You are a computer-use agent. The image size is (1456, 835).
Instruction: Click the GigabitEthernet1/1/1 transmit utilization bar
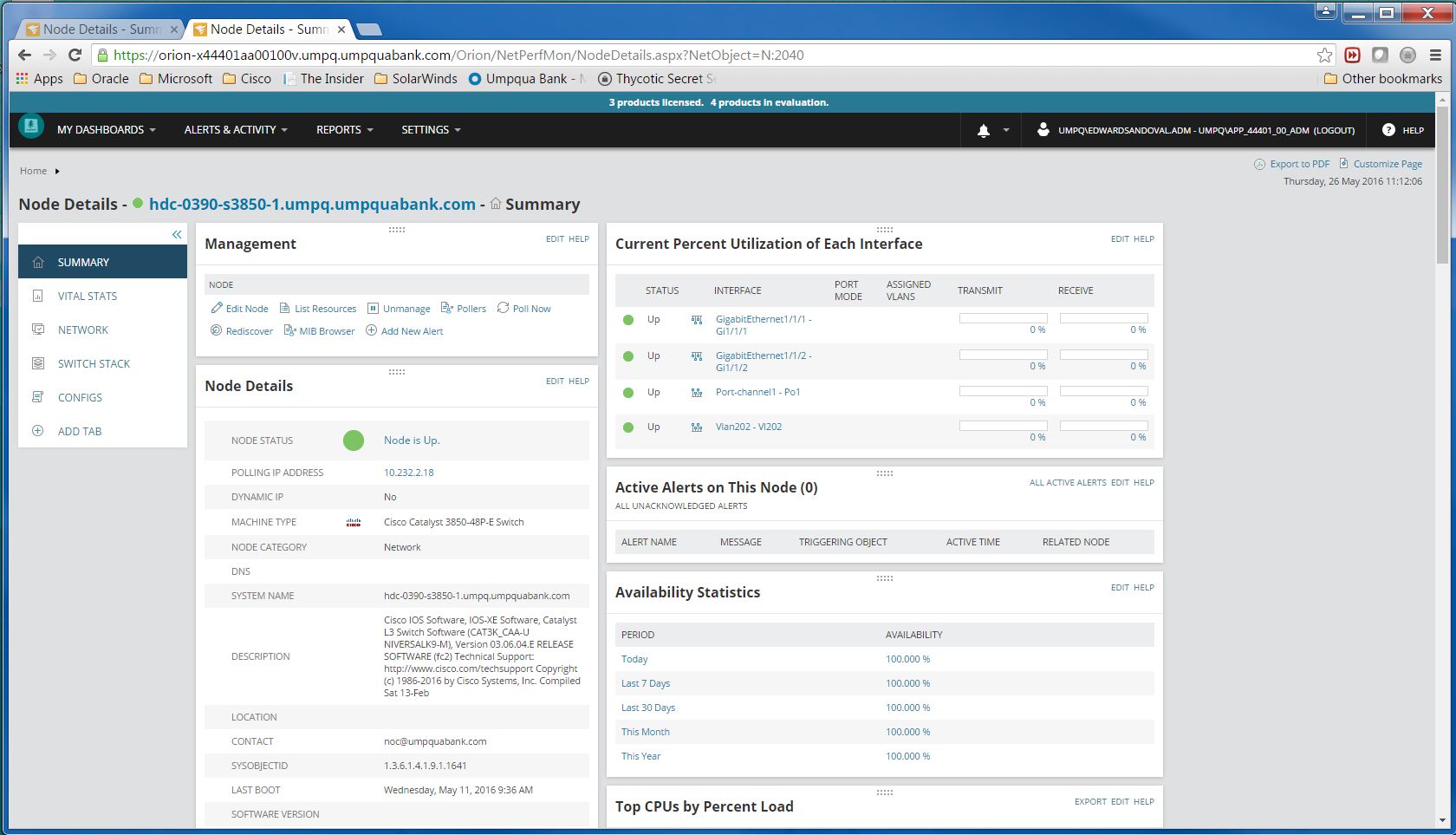click(1004, 318)
